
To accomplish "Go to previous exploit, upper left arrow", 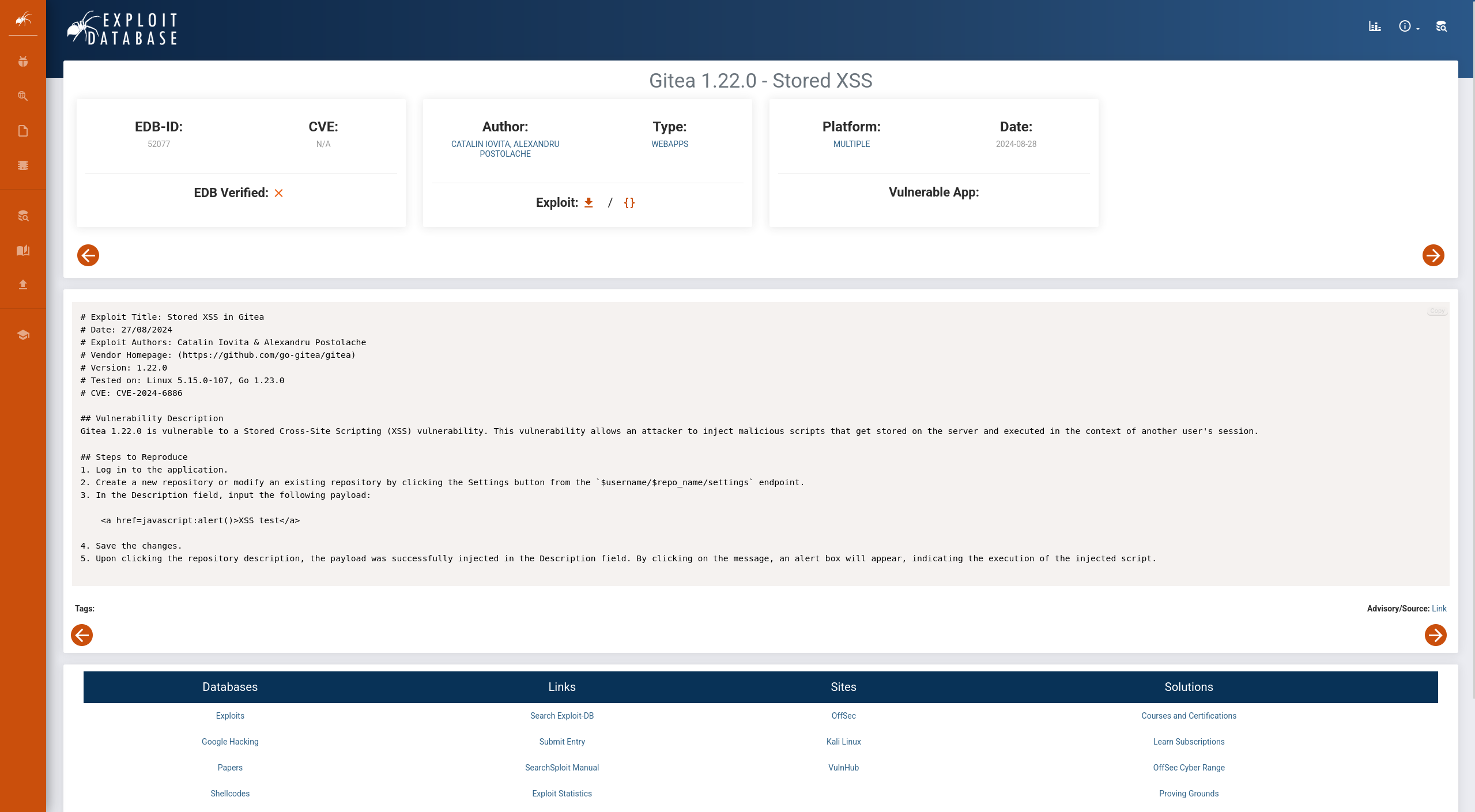I will click(x=88, y=255).
